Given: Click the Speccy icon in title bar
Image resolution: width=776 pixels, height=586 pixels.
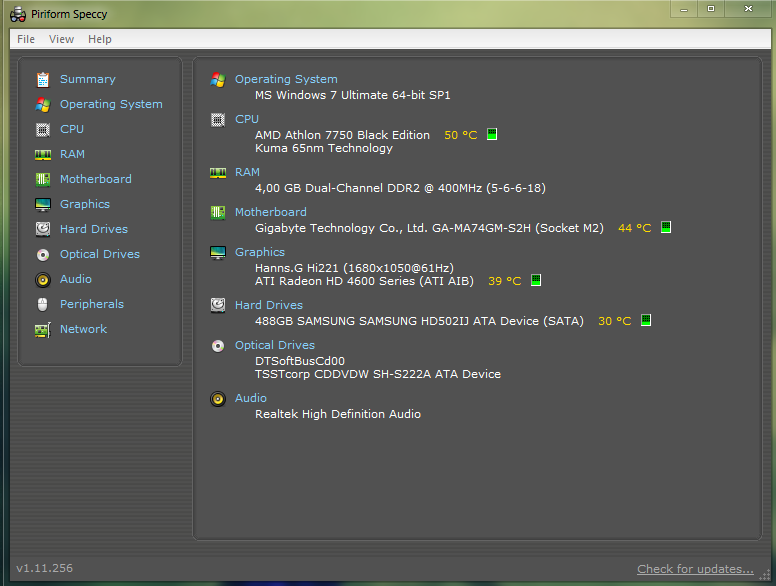Looking at the screenshot, I should [17, 14].
